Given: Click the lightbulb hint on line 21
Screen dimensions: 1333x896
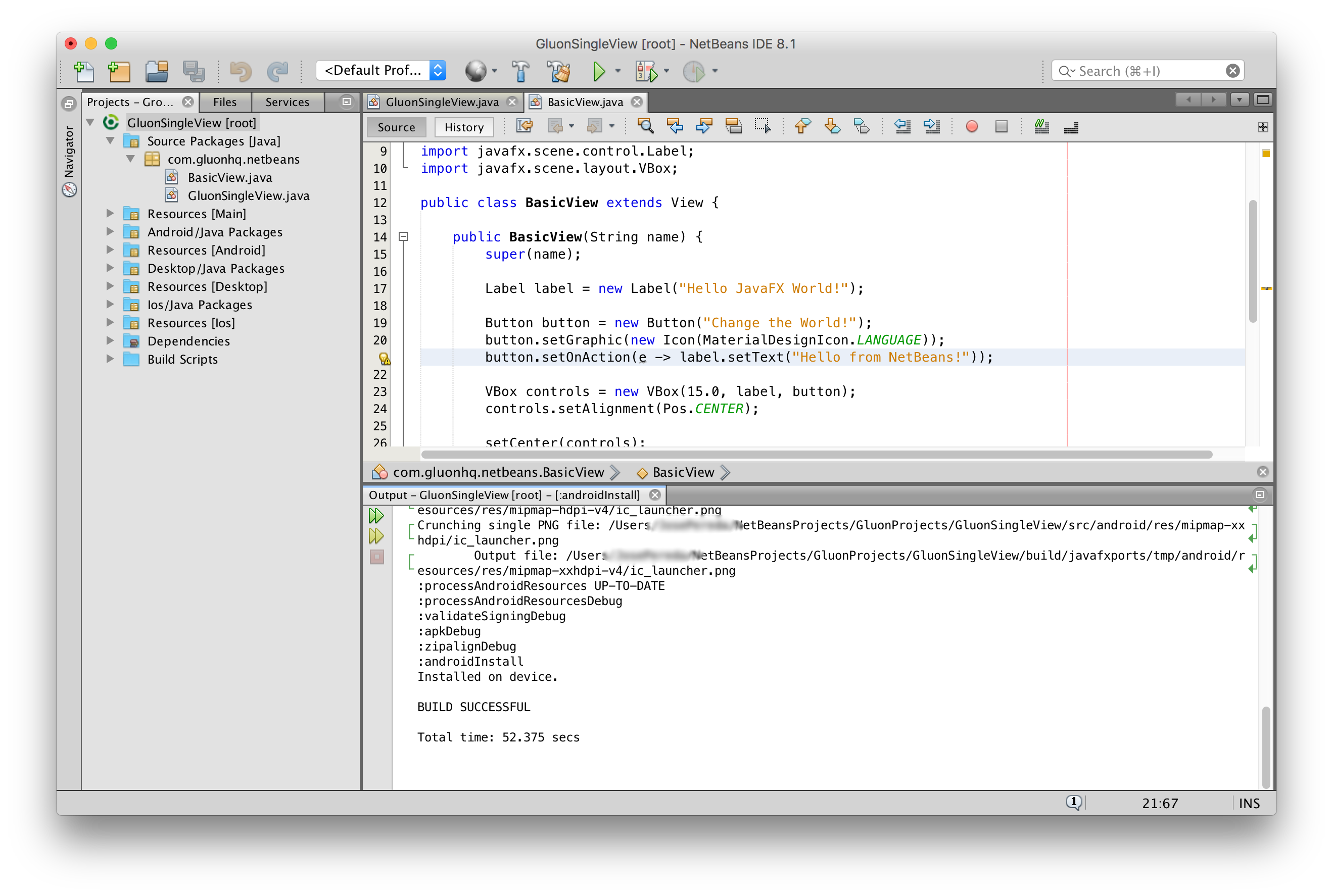Looking at the screenshot, I should pos(384,358).
